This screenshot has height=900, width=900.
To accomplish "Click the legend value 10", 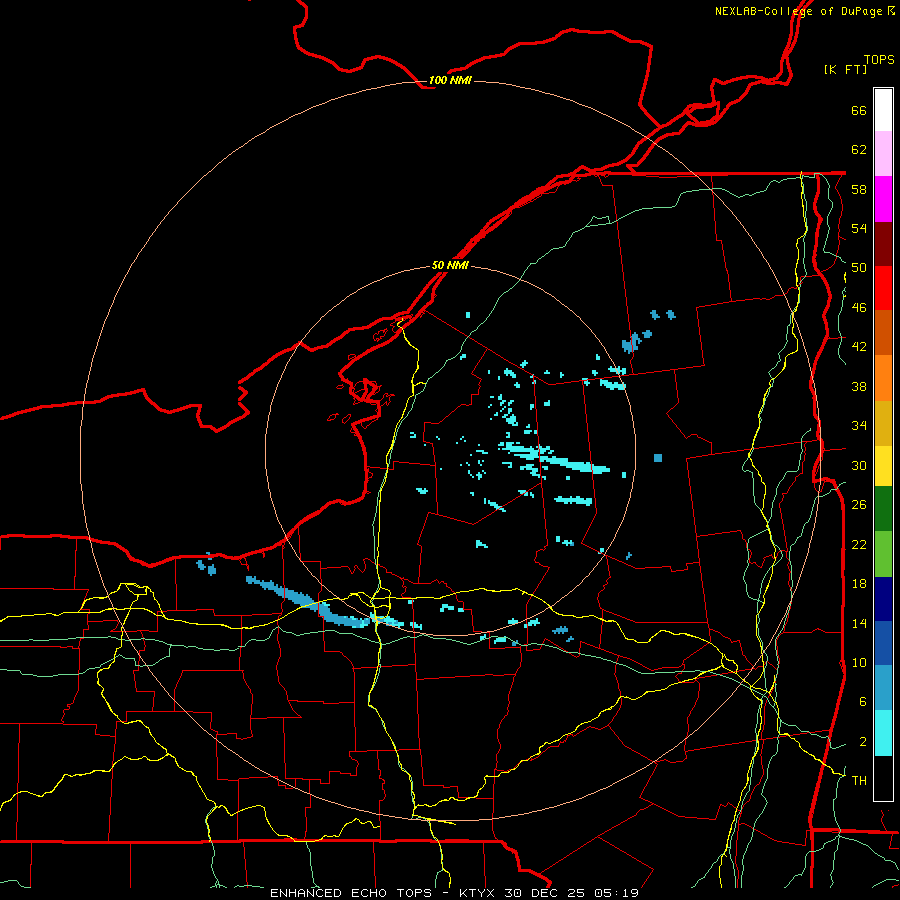I will 859,663.
